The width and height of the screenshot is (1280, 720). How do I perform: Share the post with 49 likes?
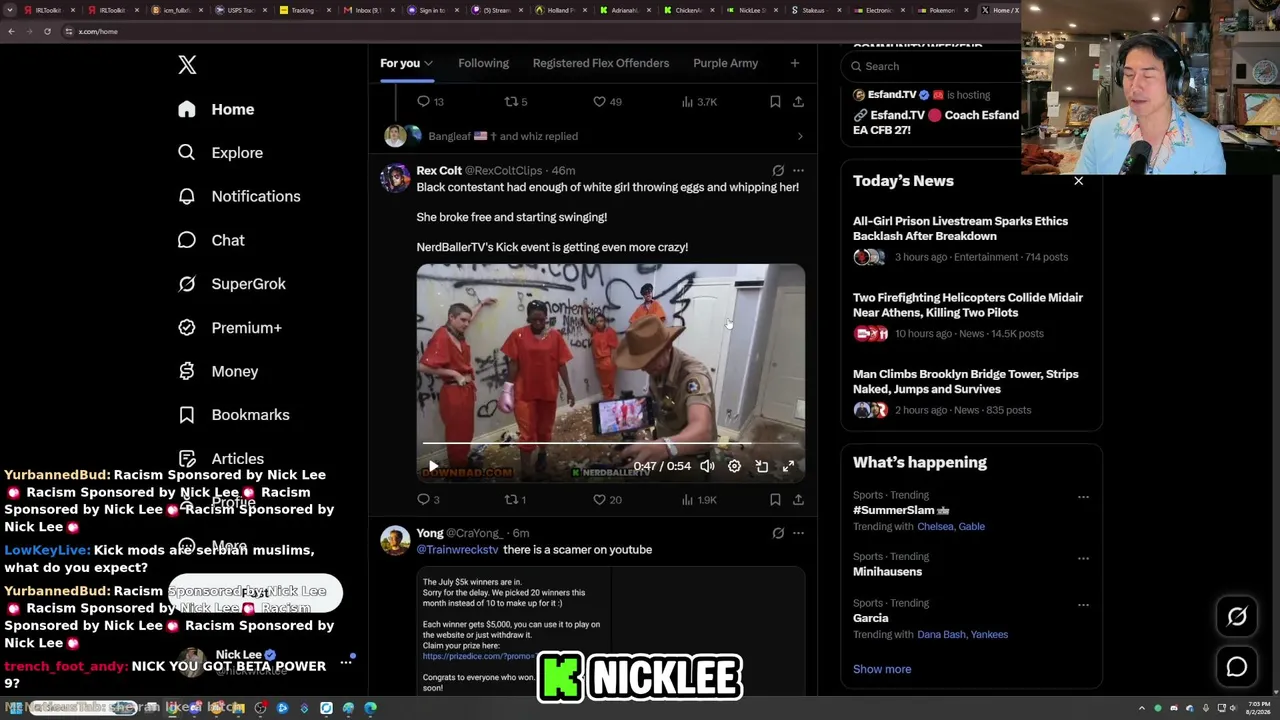798,101
